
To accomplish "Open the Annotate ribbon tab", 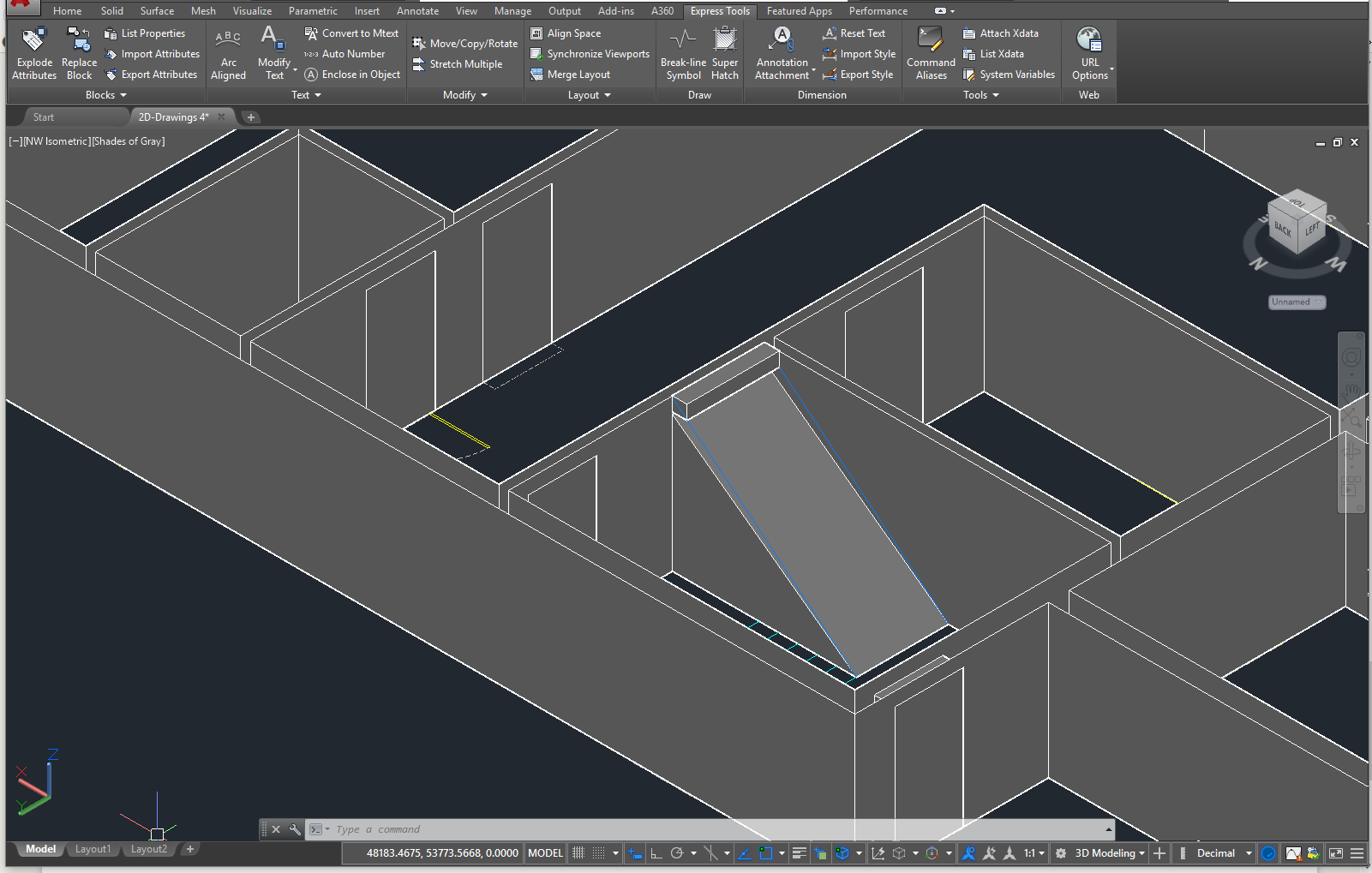I will tap(417, 11).
